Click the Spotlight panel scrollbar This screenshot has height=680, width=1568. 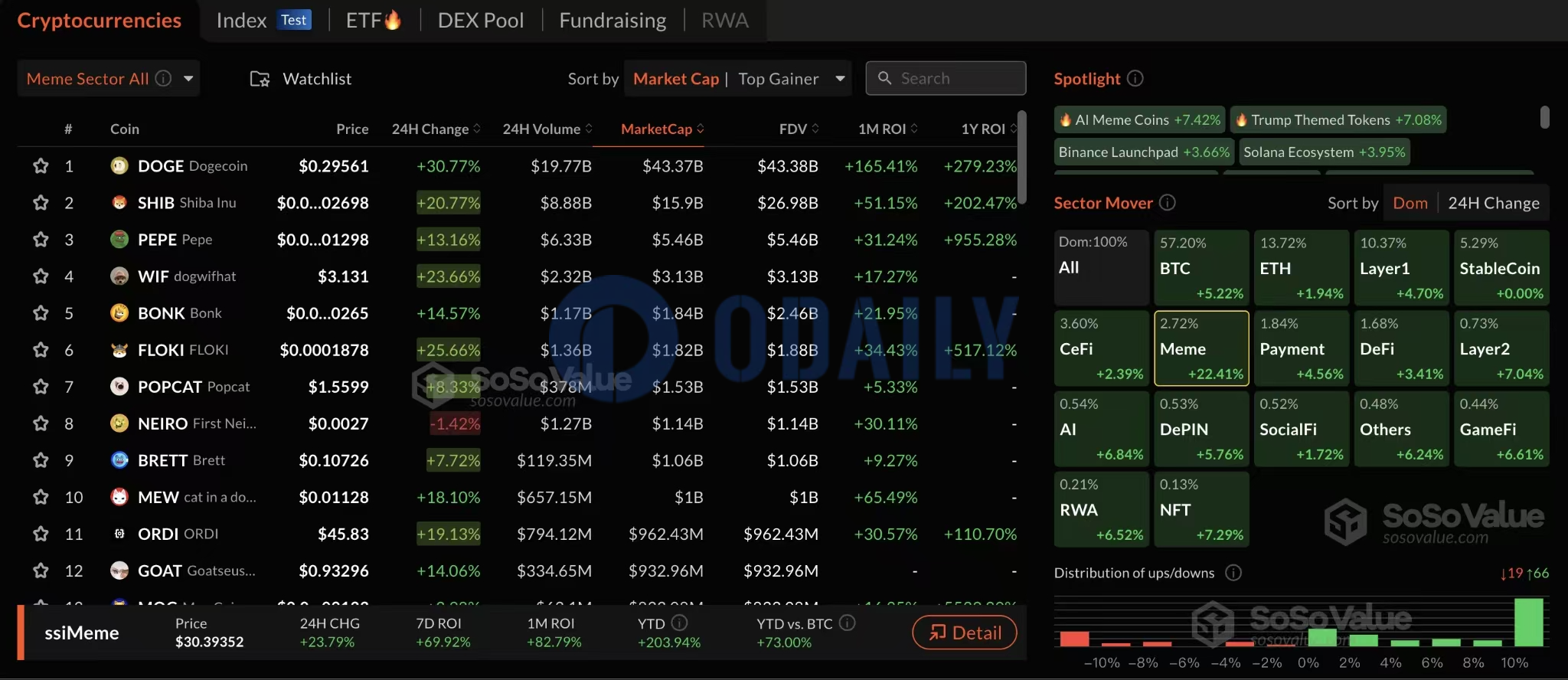point(1544,117)
